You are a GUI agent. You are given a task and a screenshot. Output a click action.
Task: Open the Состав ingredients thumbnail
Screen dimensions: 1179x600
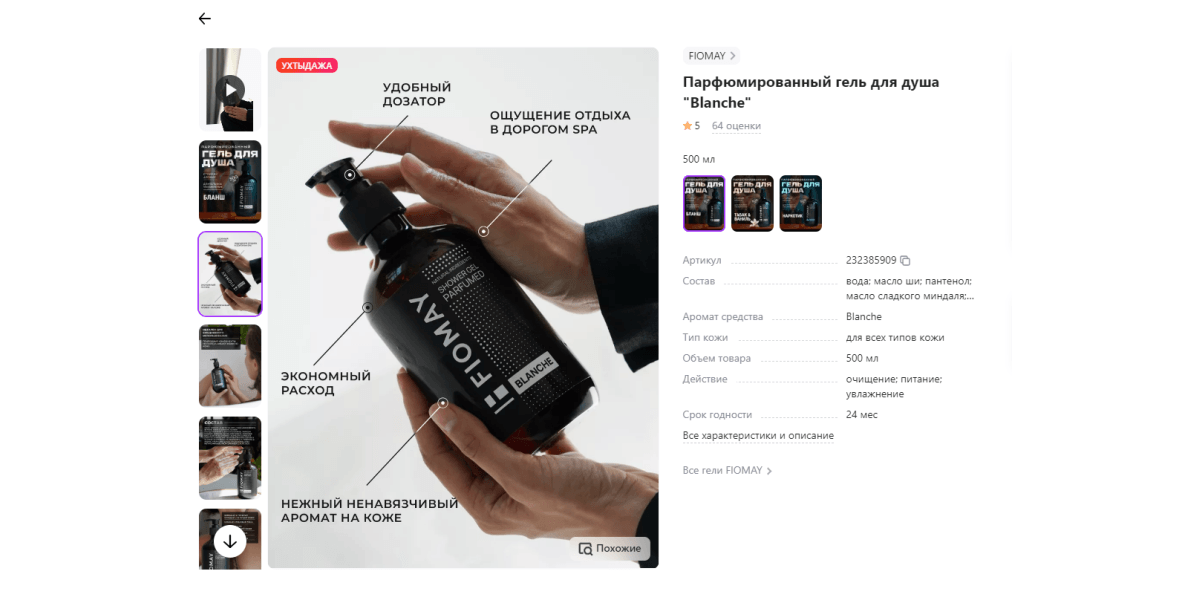230,458
